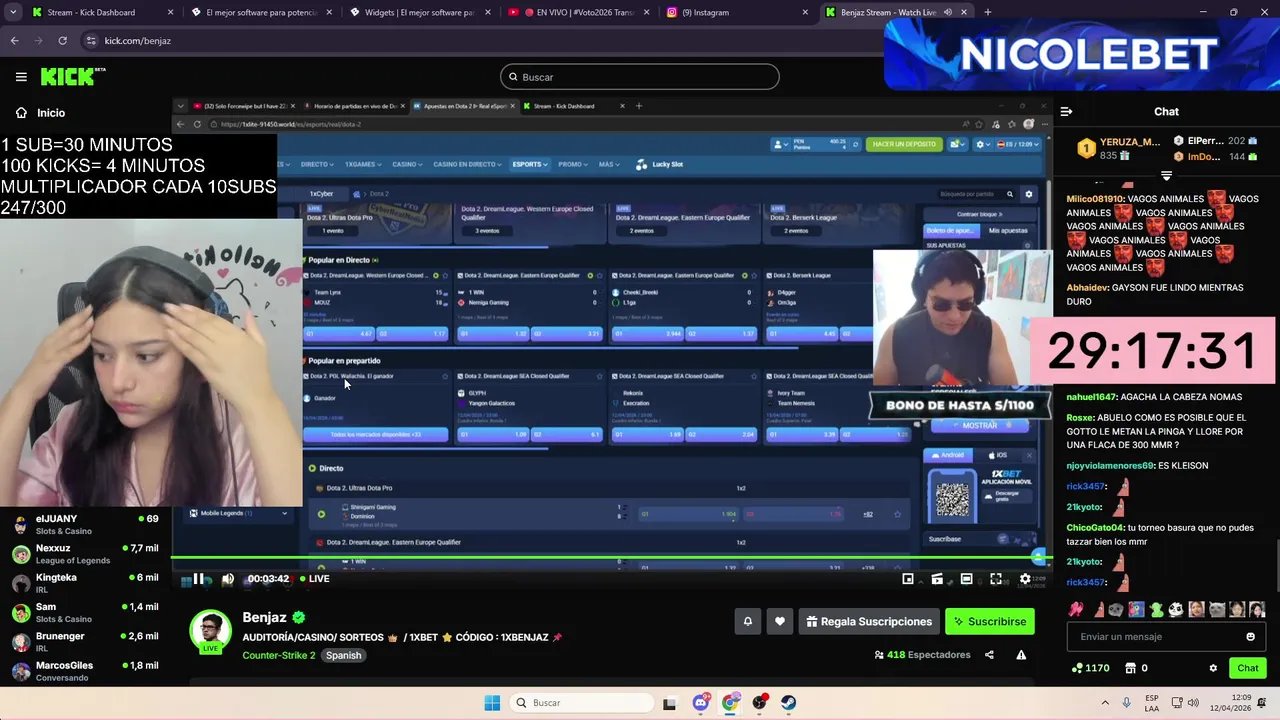Screen dimensions: 1280x720
Task: Open Counter-Strike 2 category link
Action: click(278, 655)
